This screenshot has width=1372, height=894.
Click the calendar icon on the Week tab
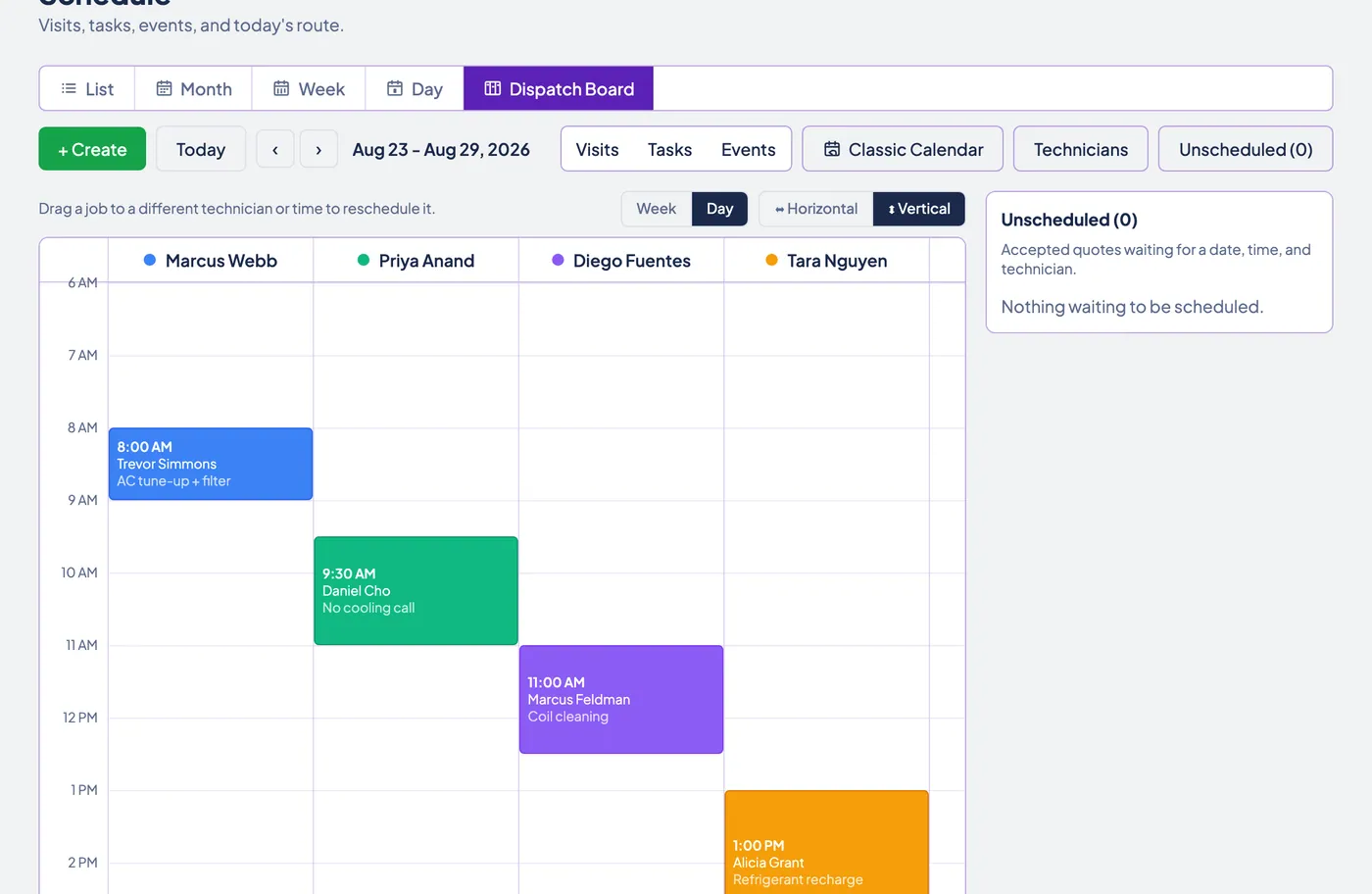(281, 89)
